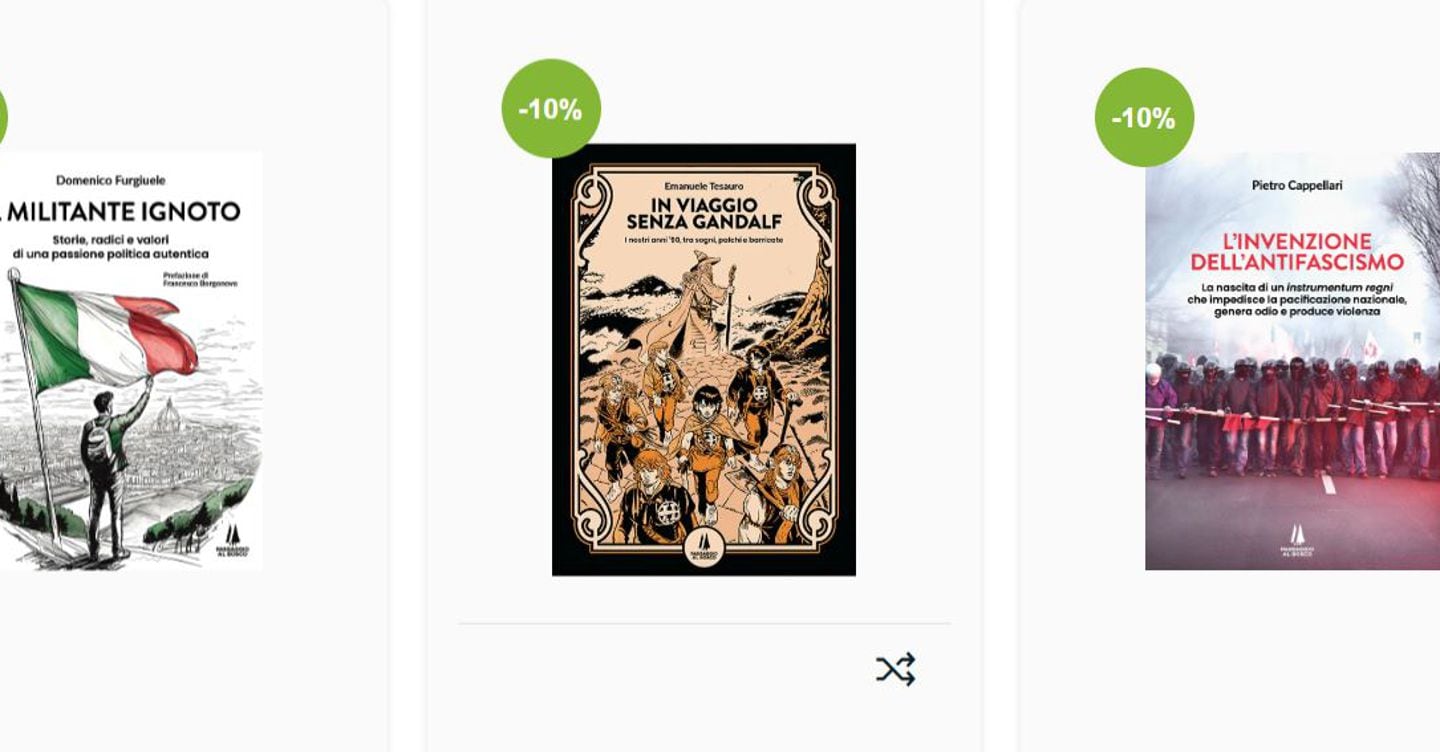This screenshot has height=752, width=1440.
Task: Click publisher logo on Gandalf cover bottom
Action: (x=703, y=550)
